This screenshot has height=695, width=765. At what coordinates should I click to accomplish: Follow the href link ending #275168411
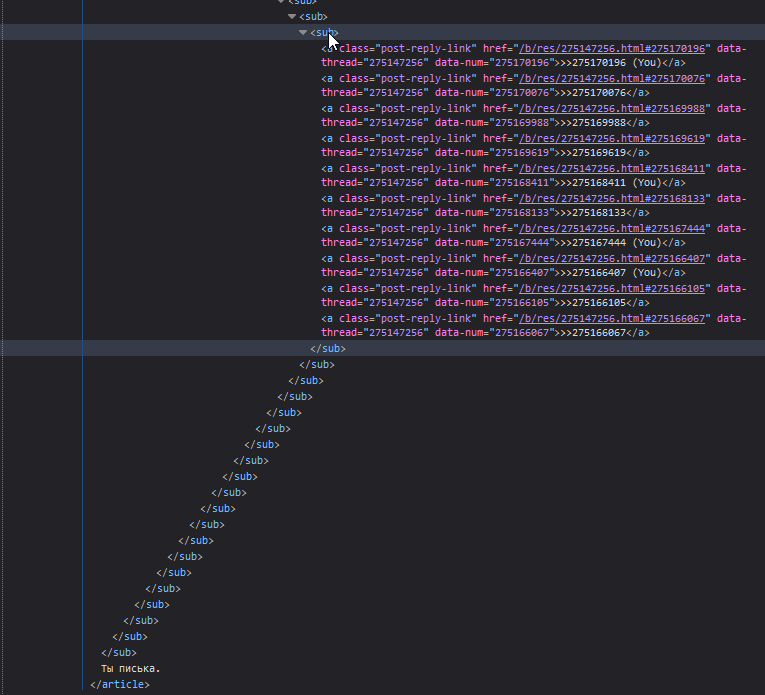[612, 169]
